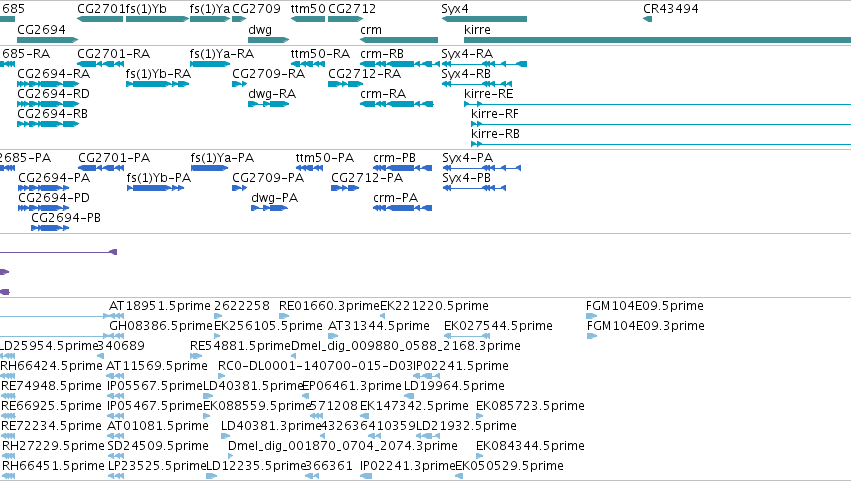Select the CG2694 gene bar
The width and height of the screenshot is (851, 481).
[x=48, y=40]
